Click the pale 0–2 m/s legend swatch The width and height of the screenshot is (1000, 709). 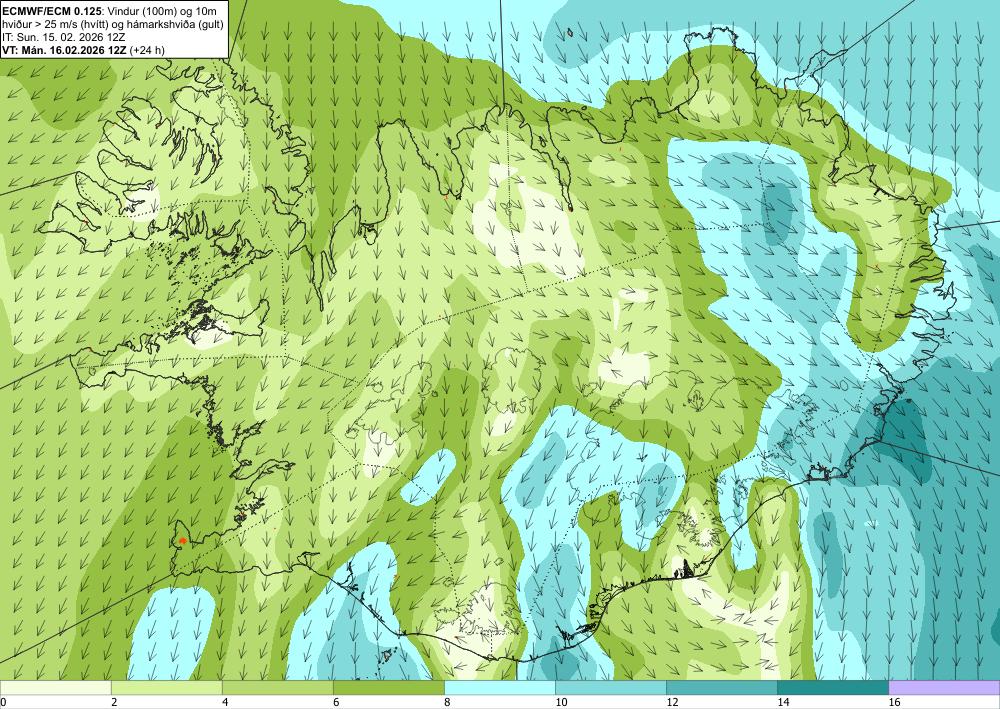pos(55,687)
